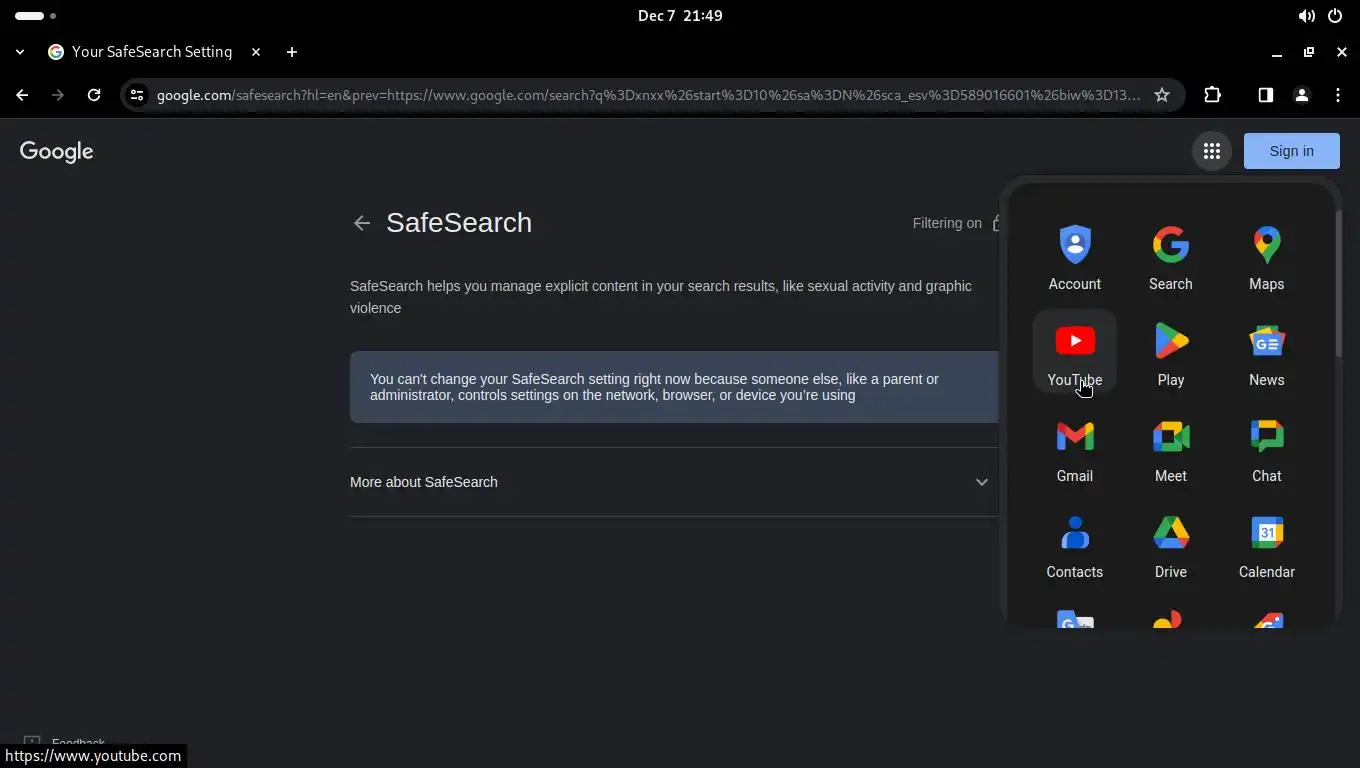This screenshot has width=1360, height=768.
Task: Open Contacts from the apps grid
Action: [1074, 546]
